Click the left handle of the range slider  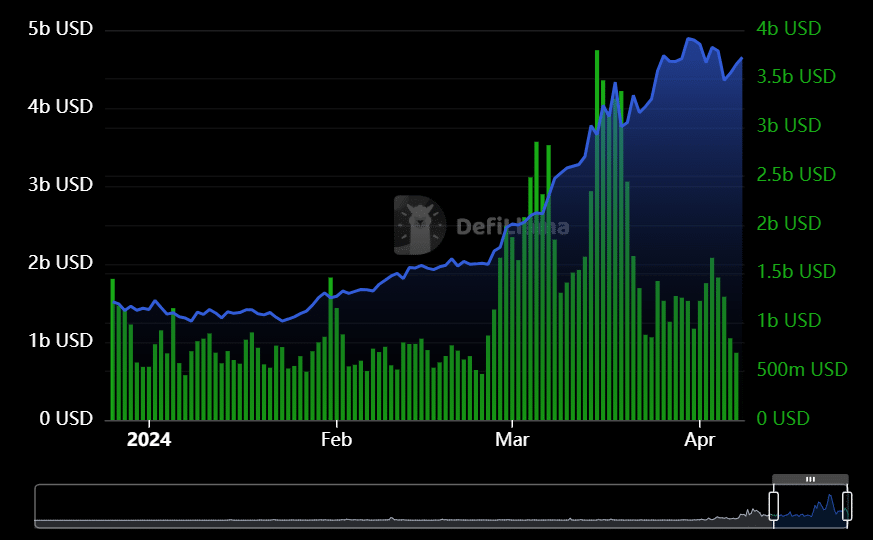click(x=774, y=505)
